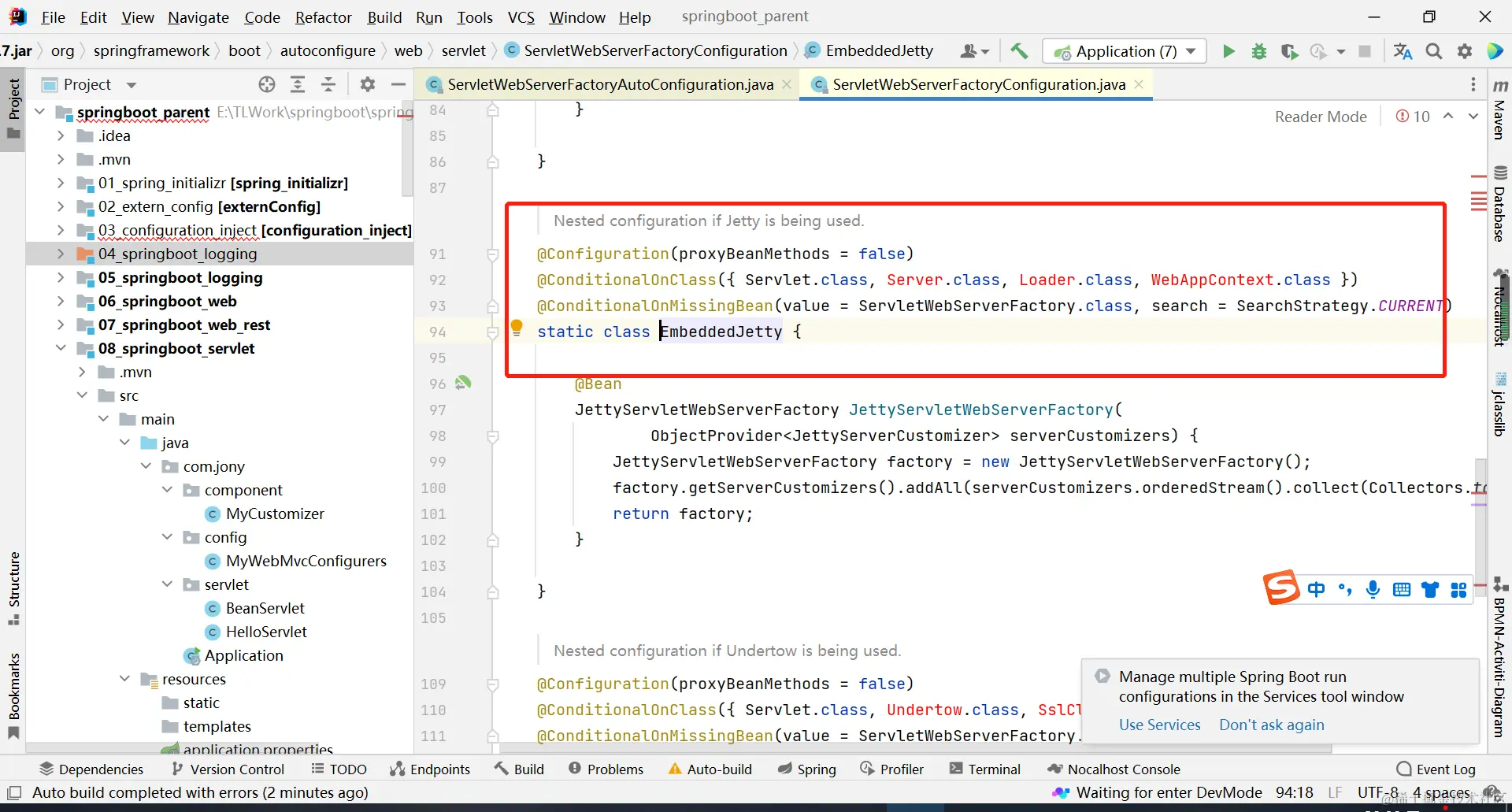This screenshot has width=1512, height=812.
Task: Toggle Reader Mode in editor
Action: pyautogui.click(x=1321, y=117)
